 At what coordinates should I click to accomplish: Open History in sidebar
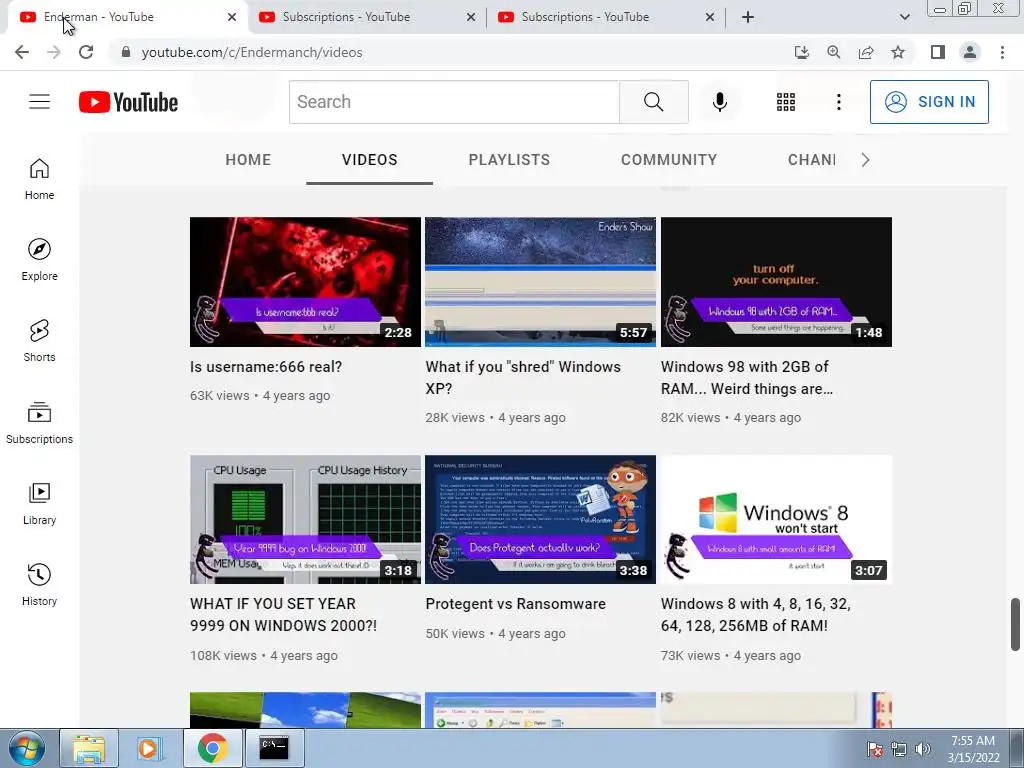(39, 584)
